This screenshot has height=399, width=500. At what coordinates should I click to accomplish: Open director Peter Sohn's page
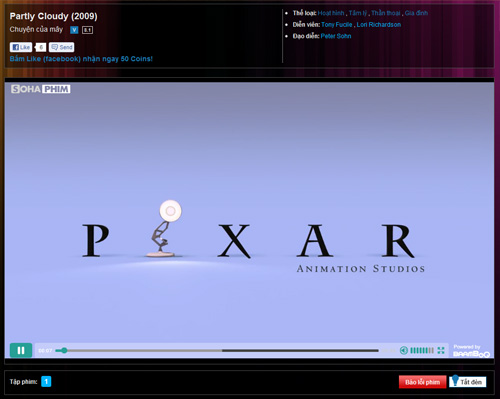336,36
